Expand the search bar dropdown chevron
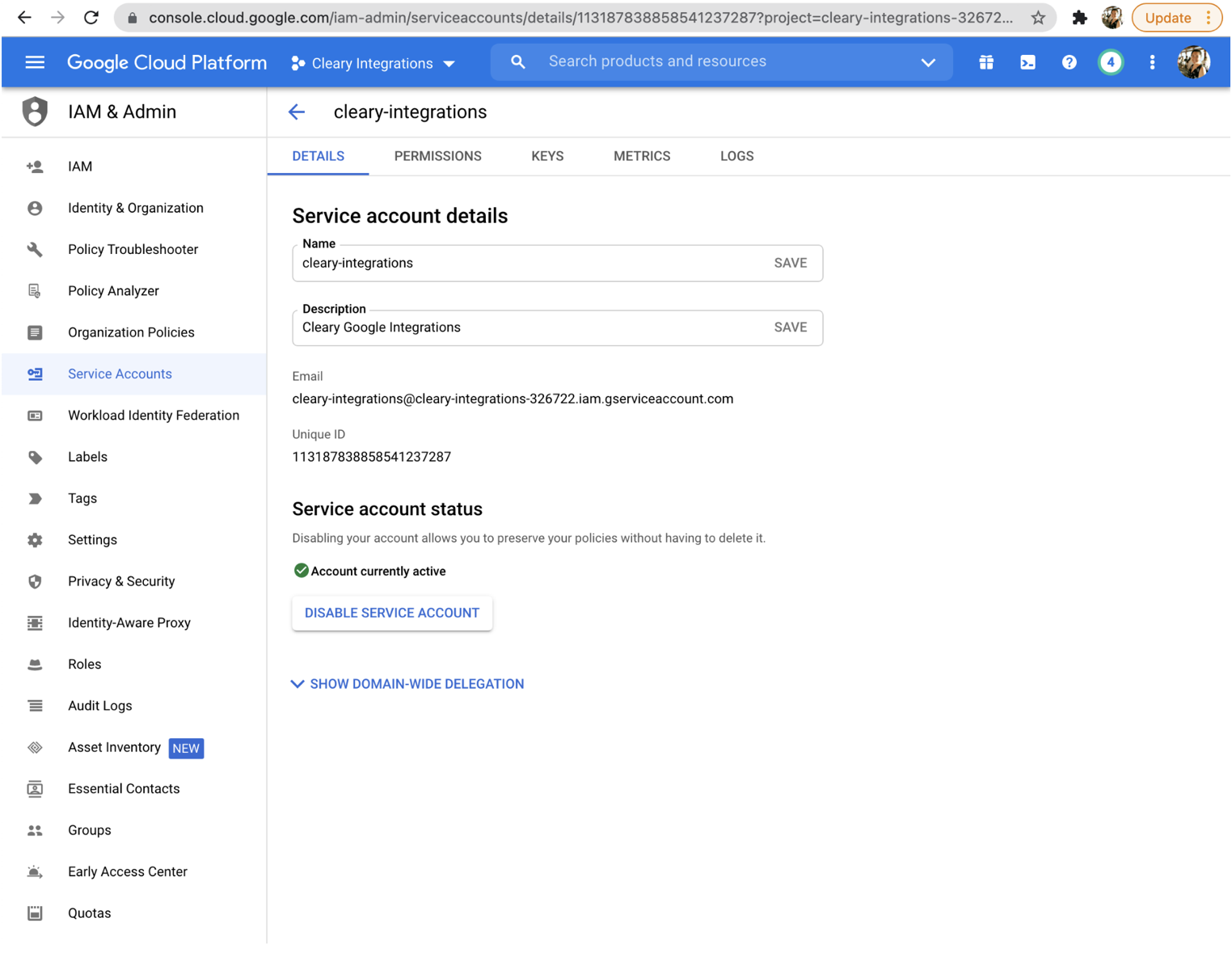This screenshot has height=954, width=1232. pos(928,62)
